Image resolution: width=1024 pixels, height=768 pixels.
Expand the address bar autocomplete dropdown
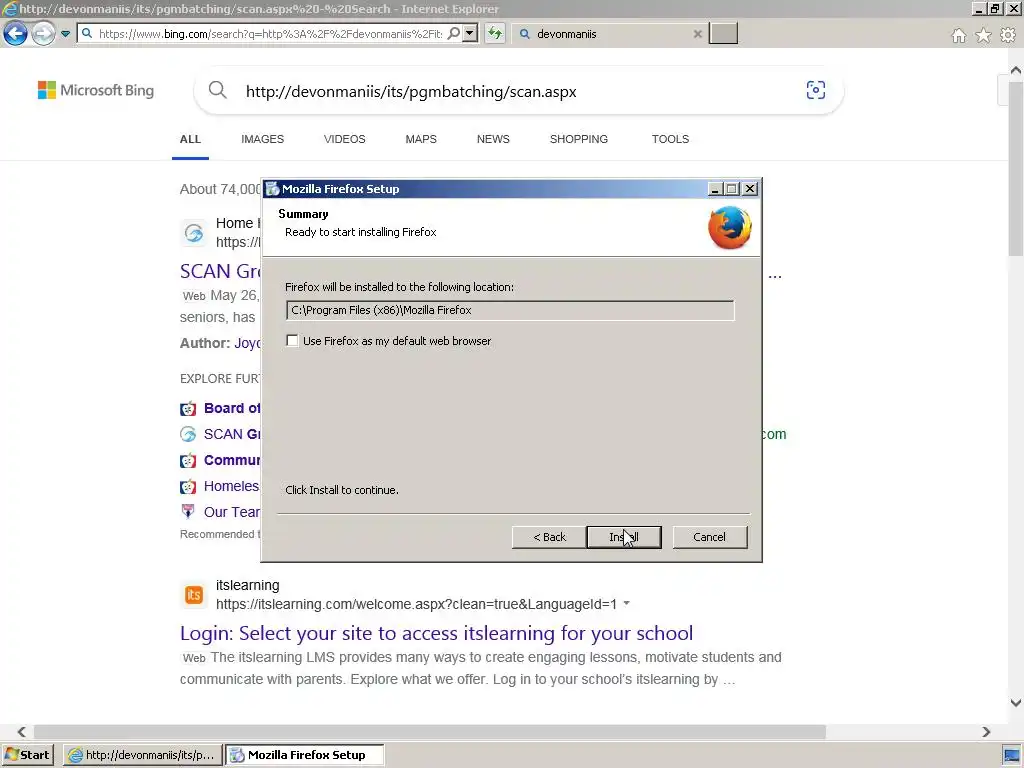470,33
